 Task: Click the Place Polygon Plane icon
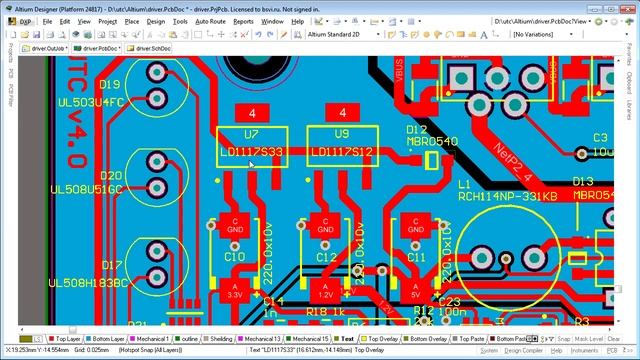[472, 35]
